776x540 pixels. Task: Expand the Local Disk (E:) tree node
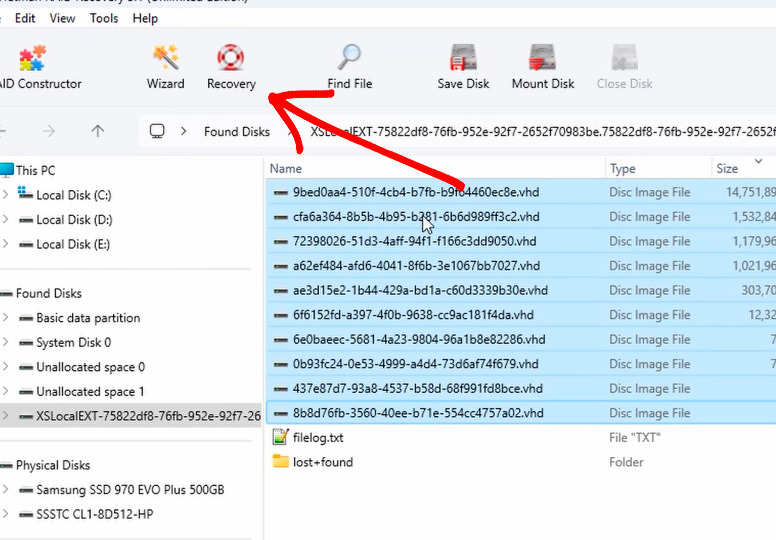(5, 244)
